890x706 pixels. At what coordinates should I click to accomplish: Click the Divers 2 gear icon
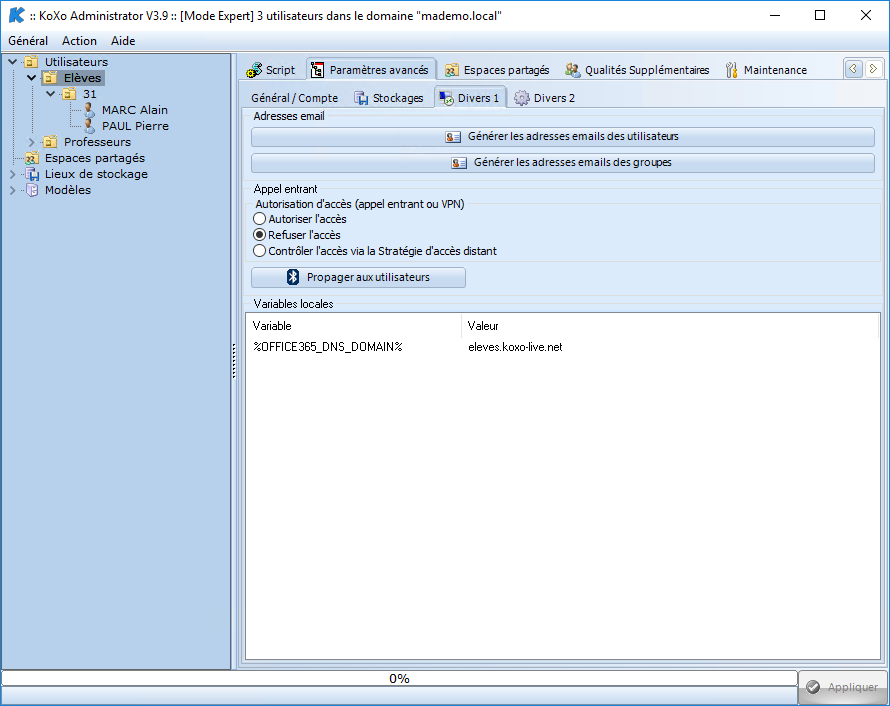click(522, 98)
